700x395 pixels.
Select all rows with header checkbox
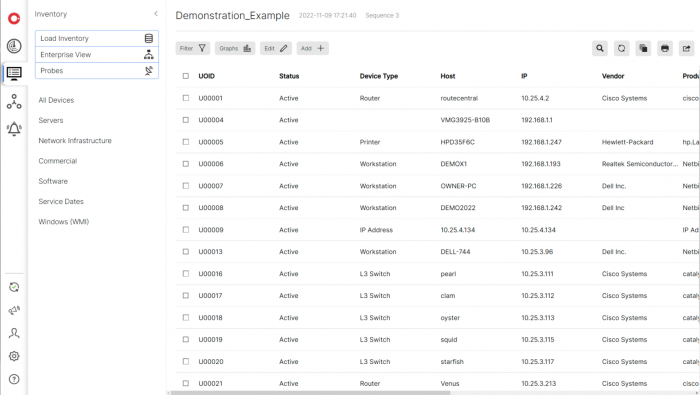[186, 76]
